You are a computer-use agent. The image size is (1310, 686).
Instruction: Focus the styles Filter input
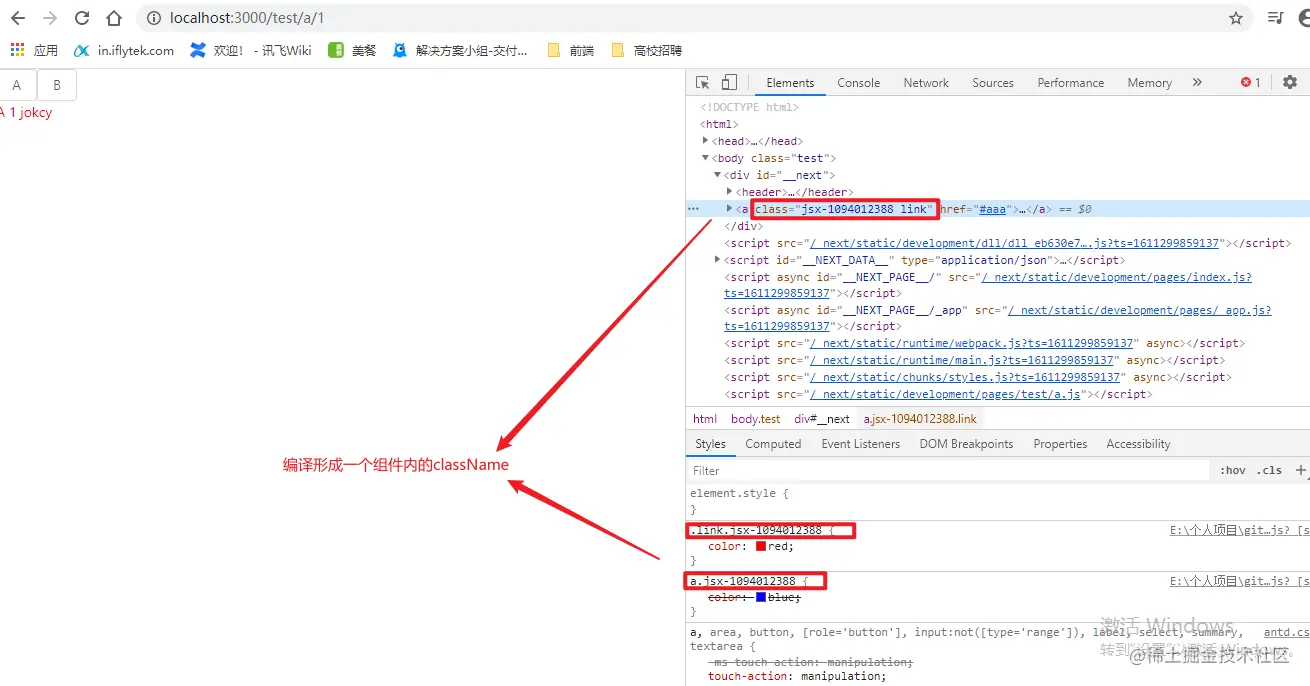pyautogui.click(x=948, y=470)
